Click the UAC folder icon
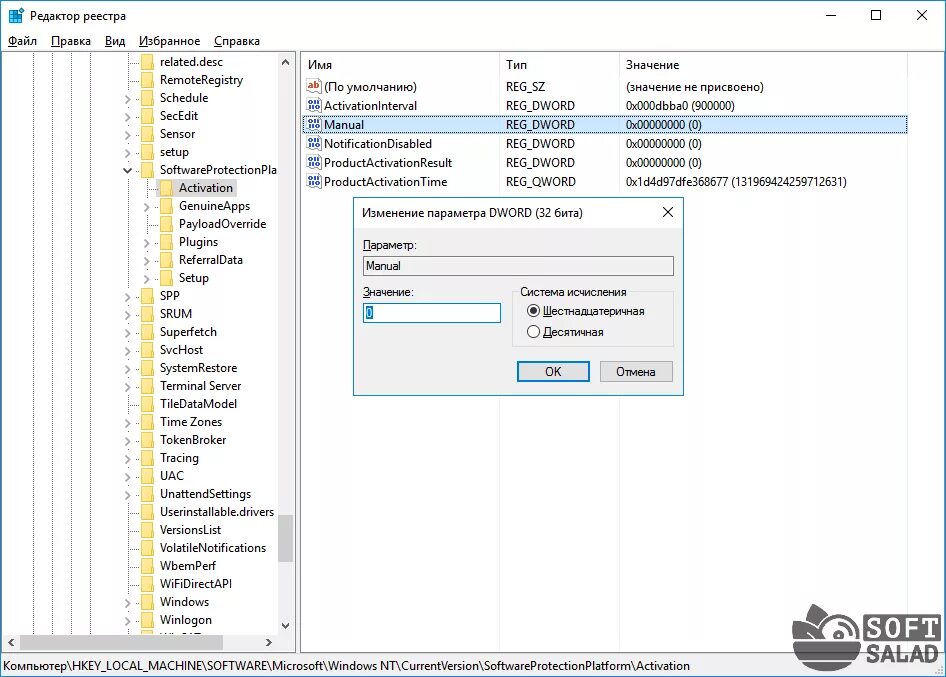The width and height of the screenshot is (946, 677). click(x=147, y=476)
